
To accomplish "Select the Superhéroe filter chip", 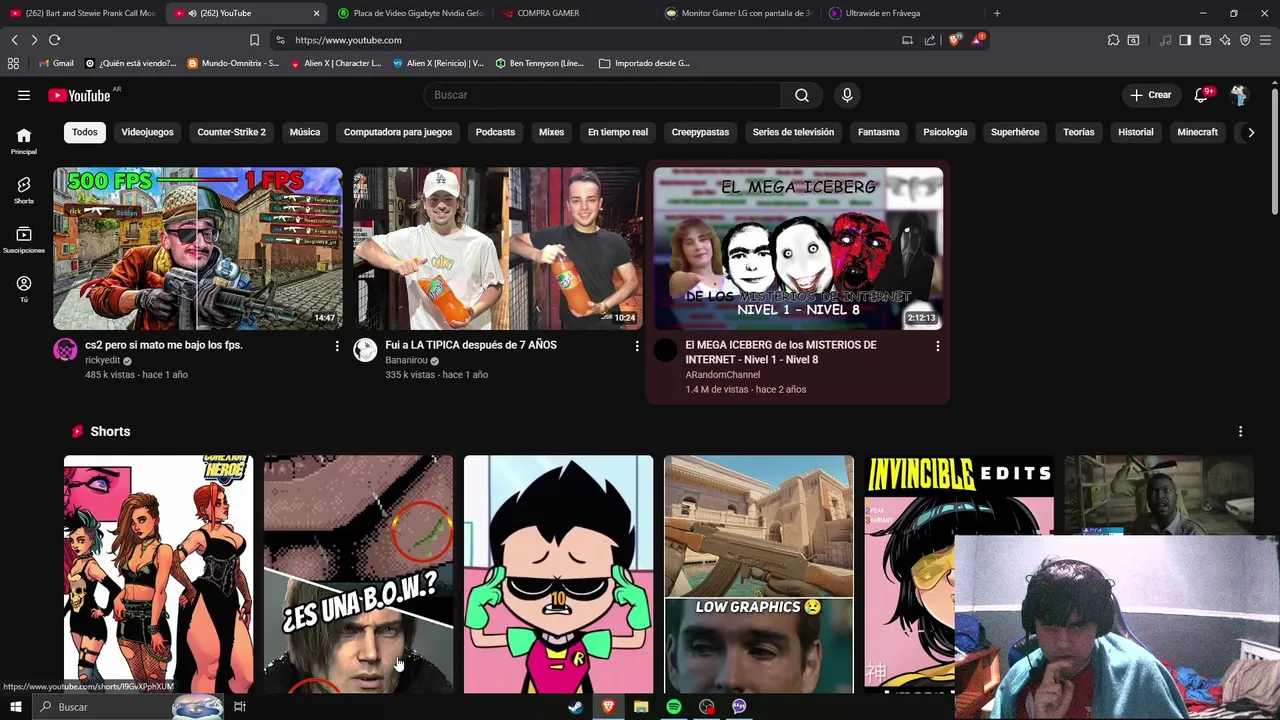I will tap(1015, 132).
